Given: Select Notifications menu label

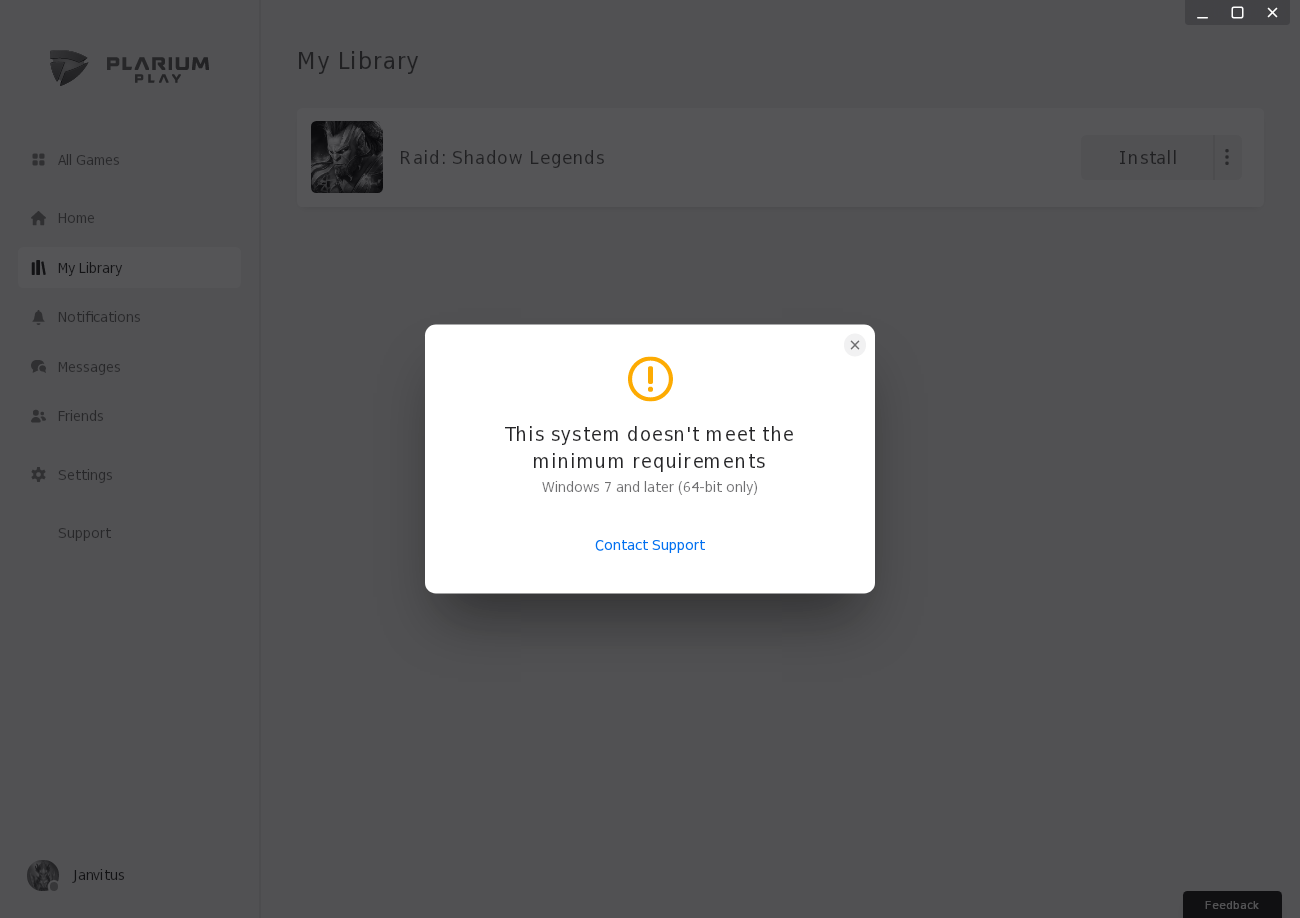Looking at the screenshot, I should 99,317.
